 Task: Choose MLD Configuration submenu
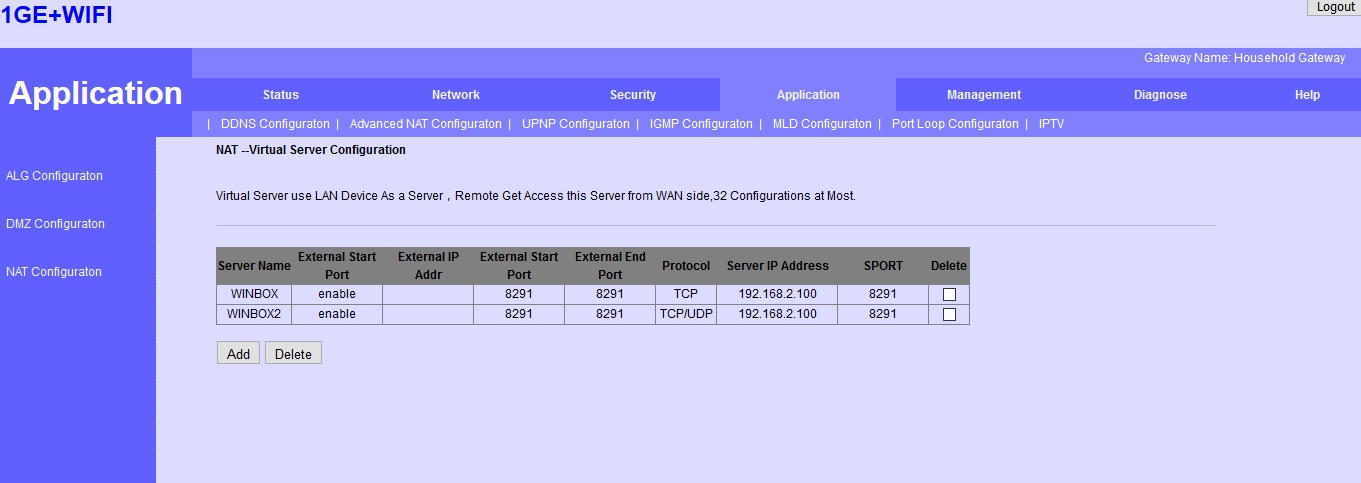pos(822,124)
